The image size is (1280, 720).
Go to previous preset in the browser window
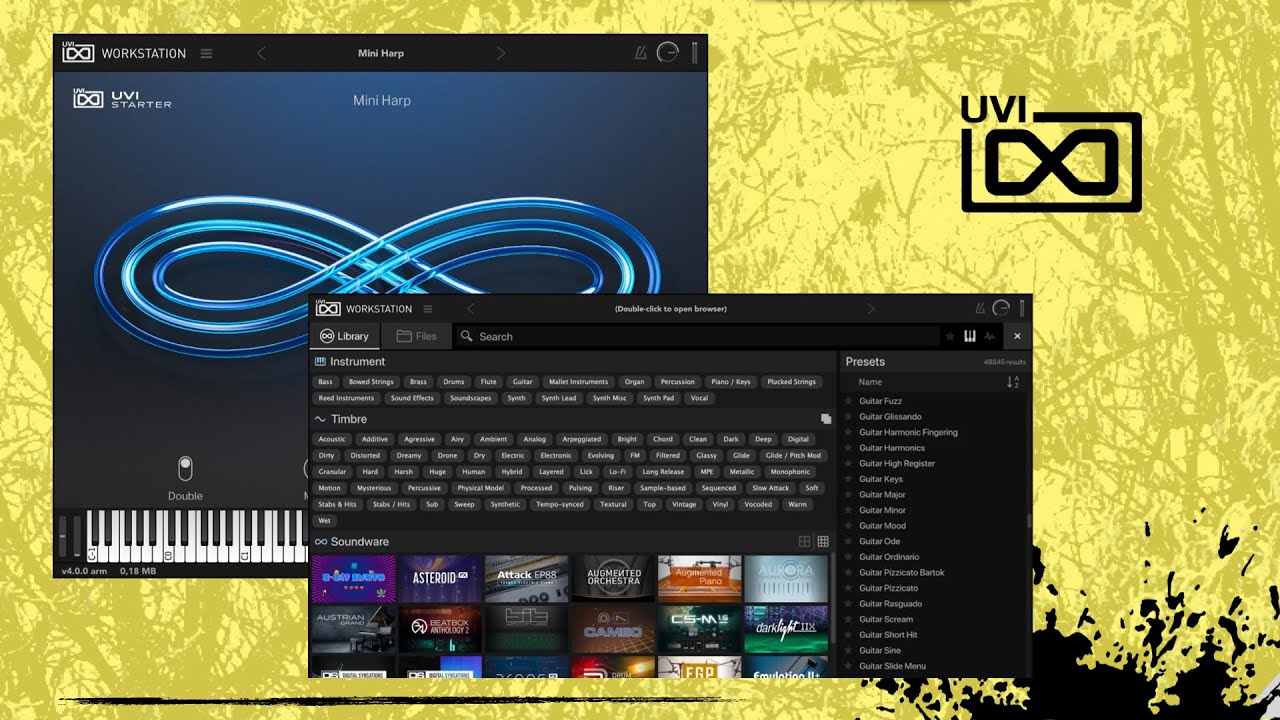(471, 309)
